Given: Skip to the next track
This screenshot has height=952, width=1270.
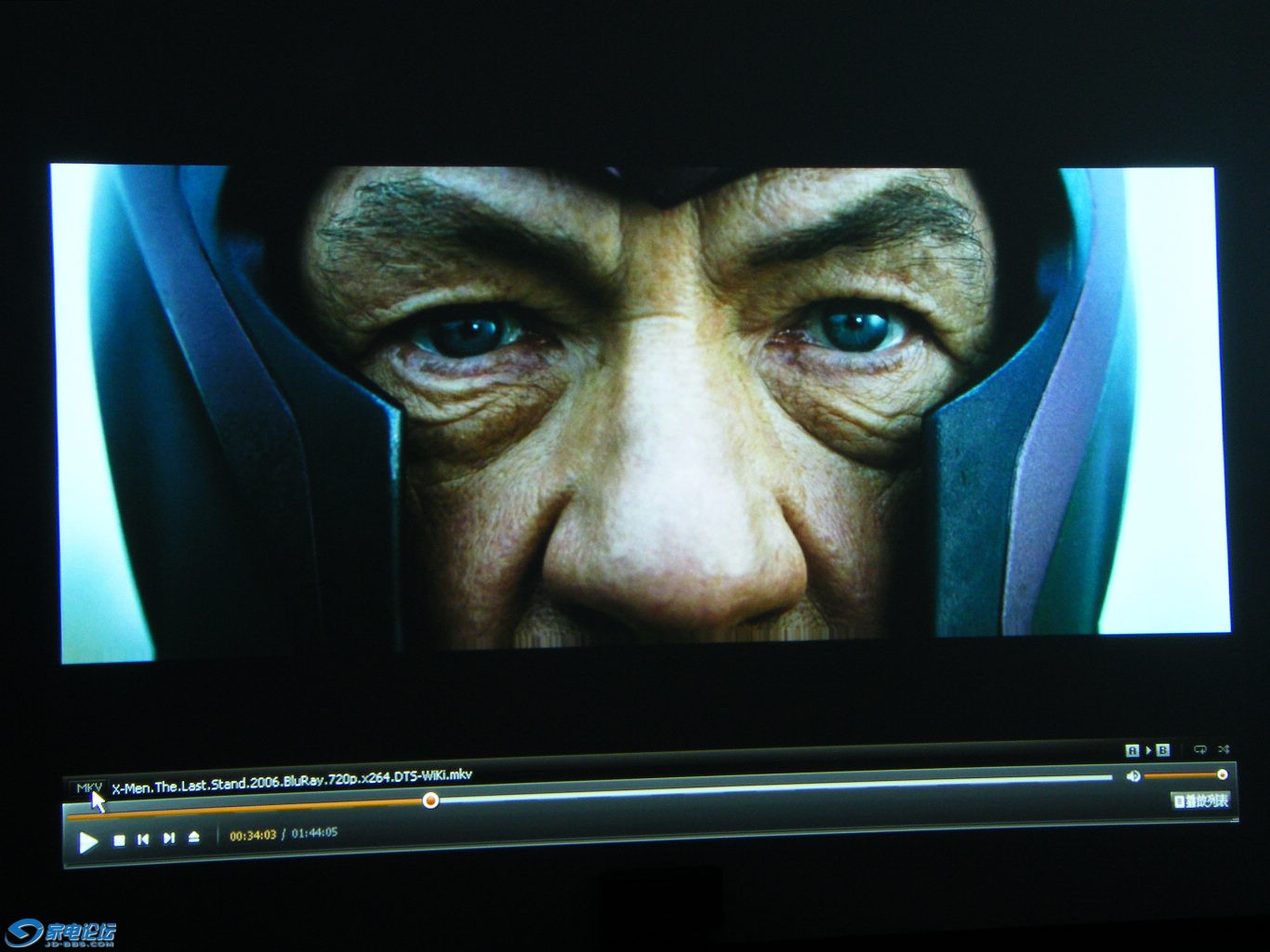Looking at the screenshot, I should 169,839.
